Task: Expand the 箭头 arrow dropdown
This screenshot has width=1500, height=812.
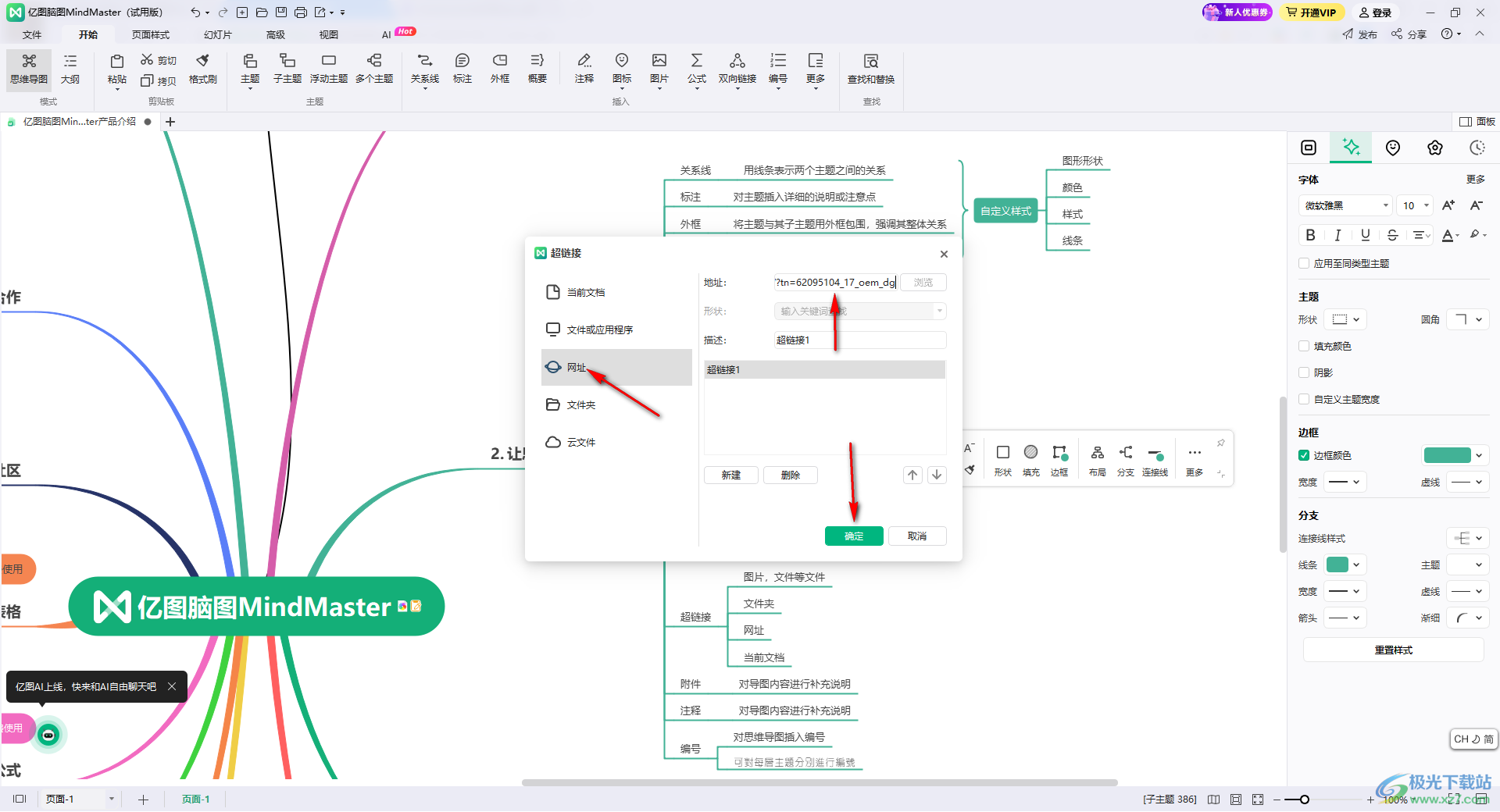Action: (x=1345, y=618)
